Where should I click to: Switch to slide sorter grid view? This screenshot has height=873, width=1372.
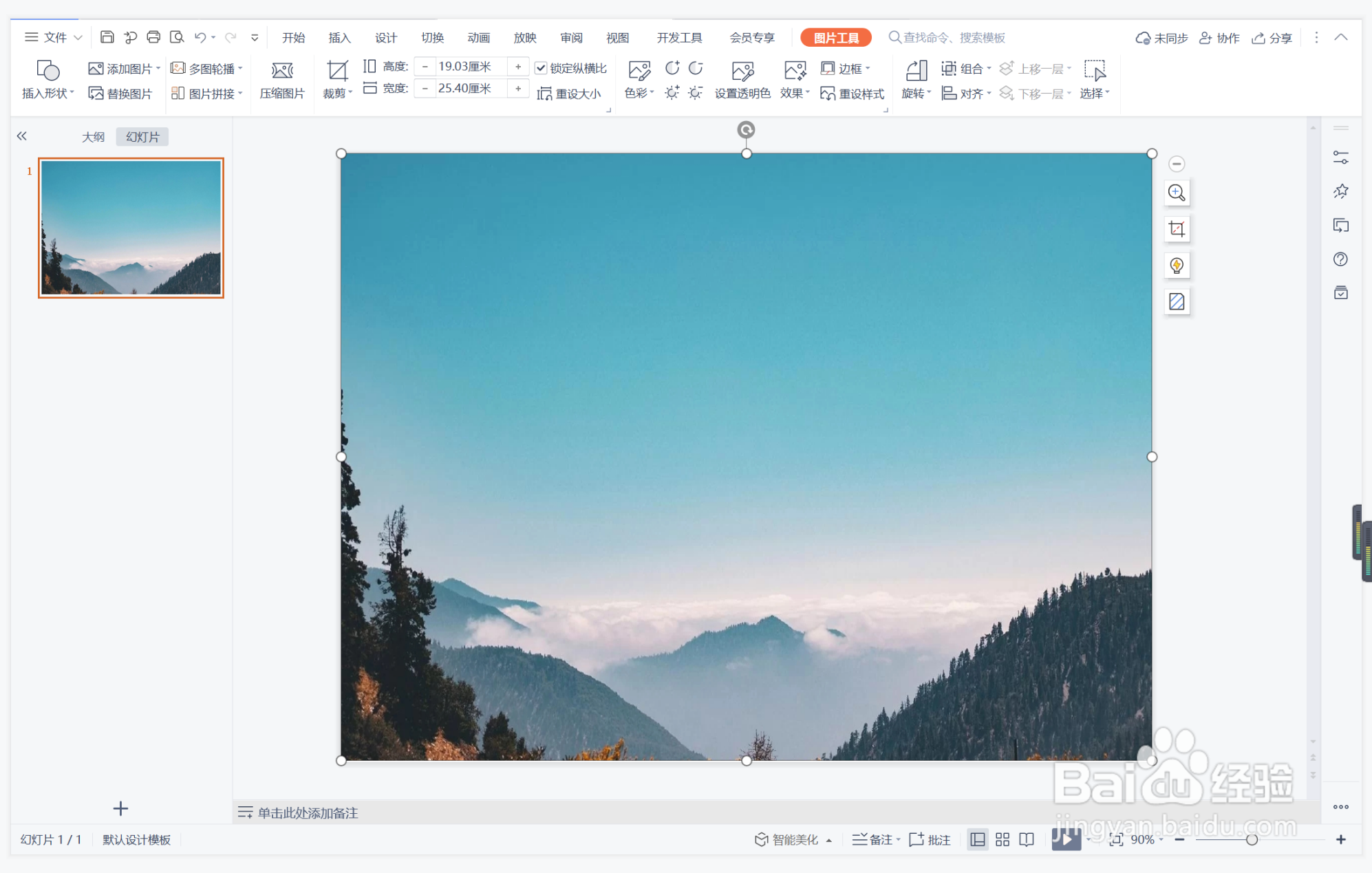1002,839
